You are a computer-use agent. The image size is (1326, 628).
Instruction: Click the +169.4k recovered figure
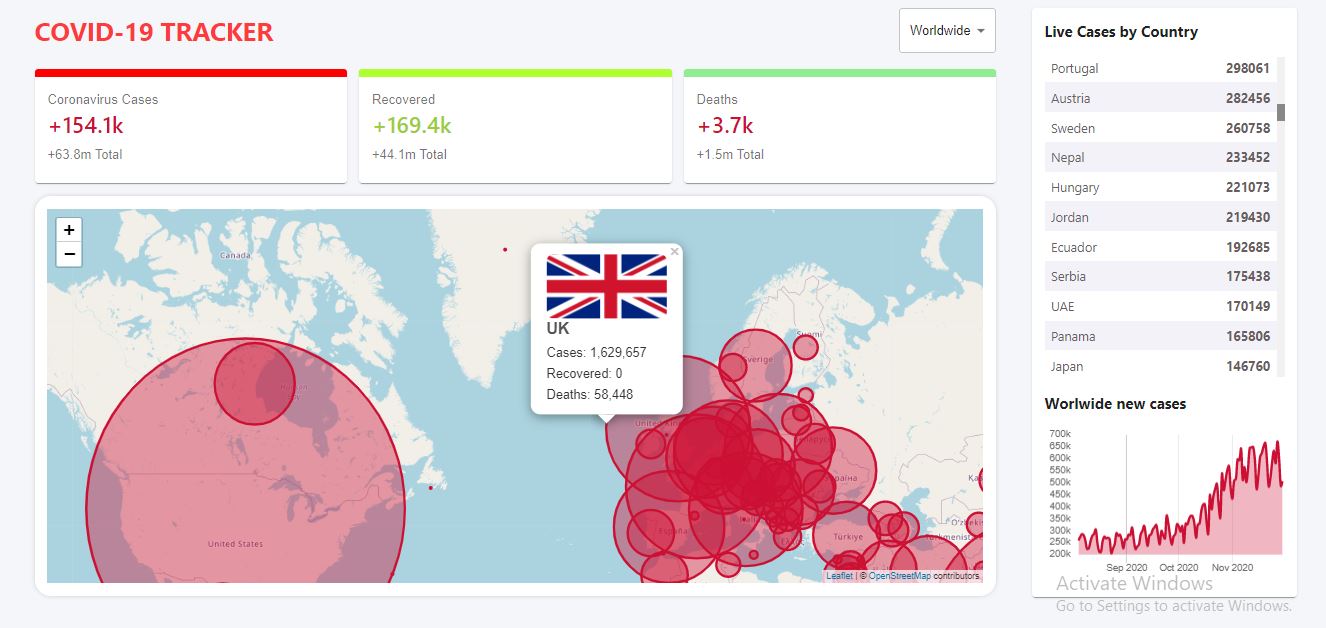[412, 126]
